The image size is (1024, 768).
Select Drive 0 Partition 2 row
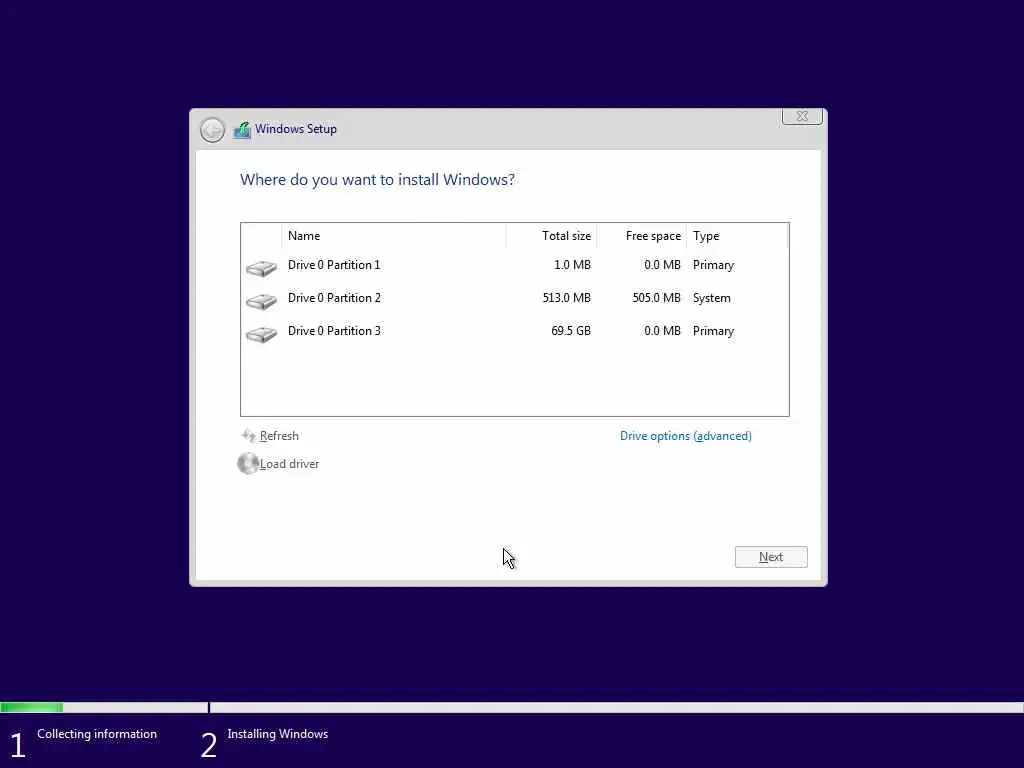[x=515, y=298]
